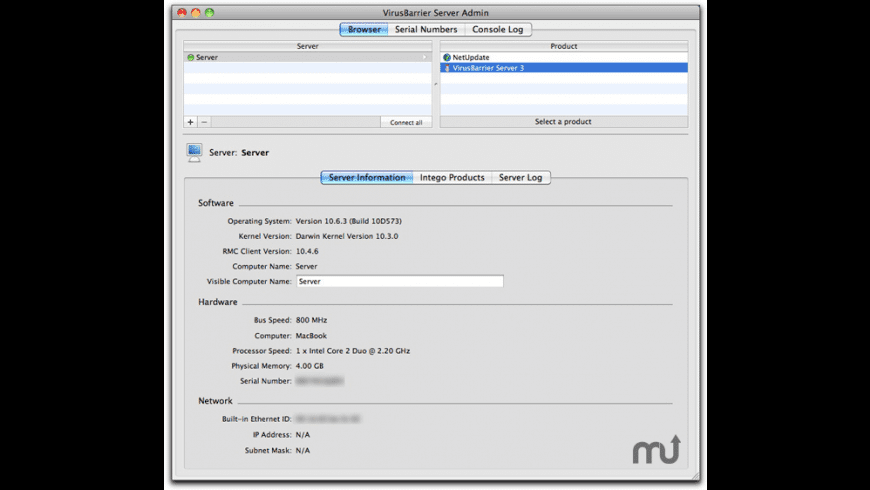Image resolution: width=870 pixels, height=490 pixels.
Task: Click the minus button to remove server
Action: 204,122
